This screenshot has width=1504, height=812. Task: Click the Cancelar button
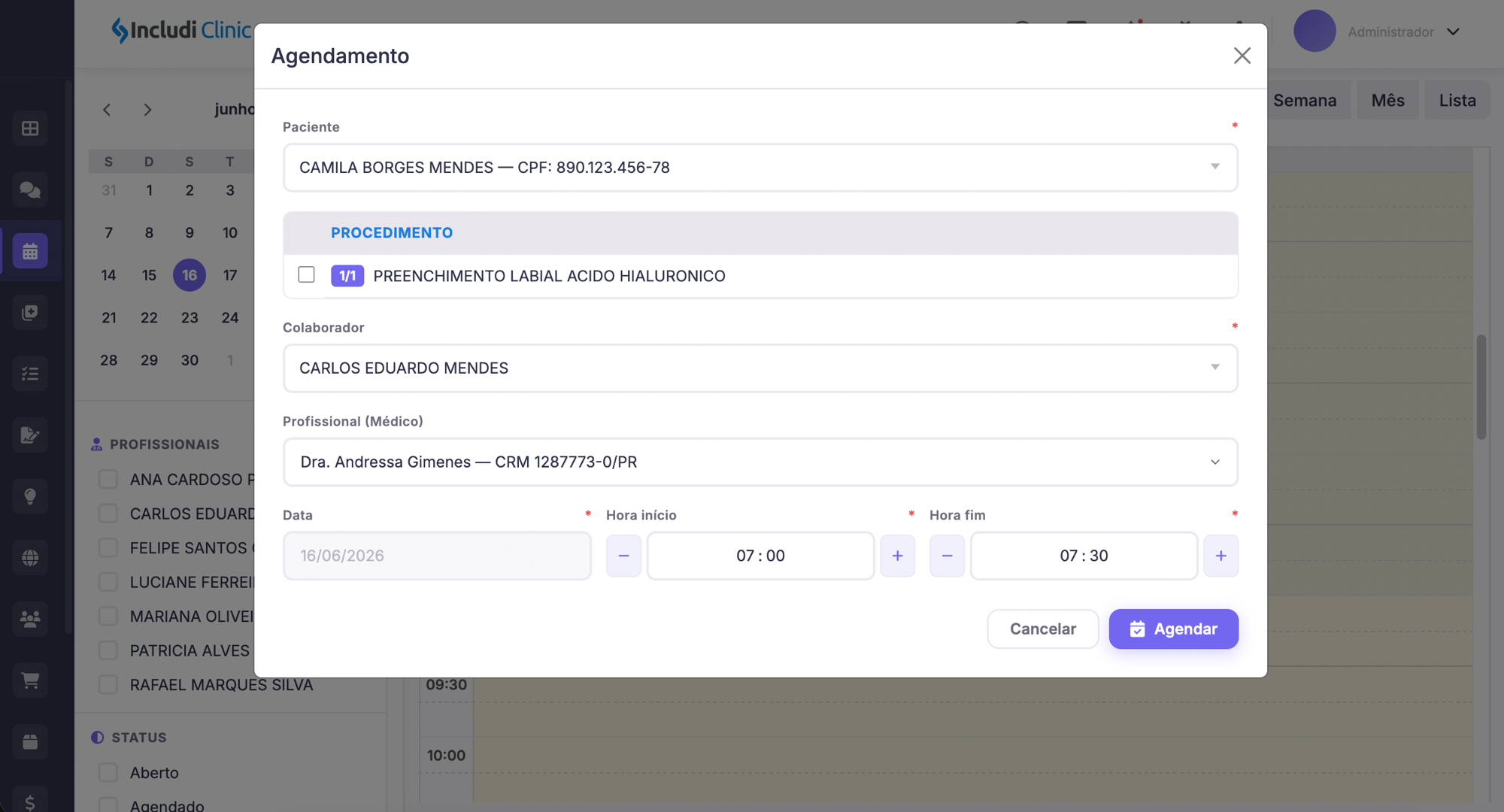tap(1042, 629)
